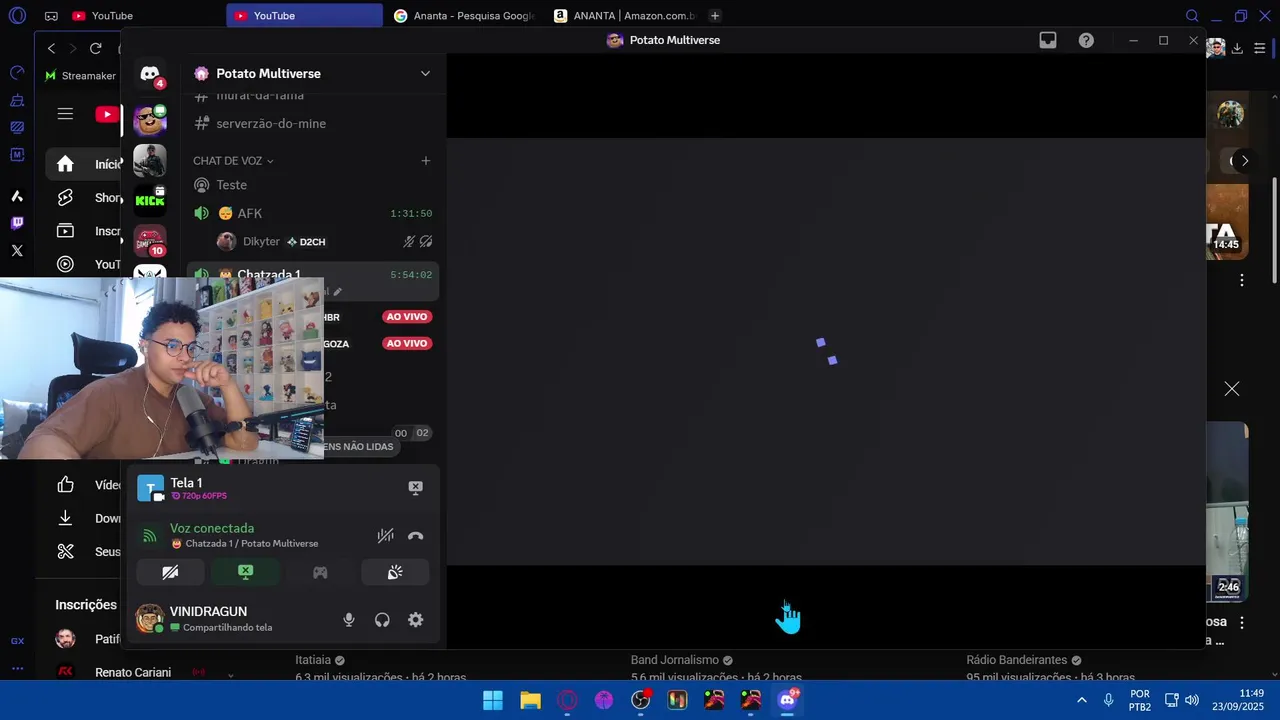This screenshot has height=720, width=1280.
Task: Open Discord direct messages home icon
Action: [150, 74]
